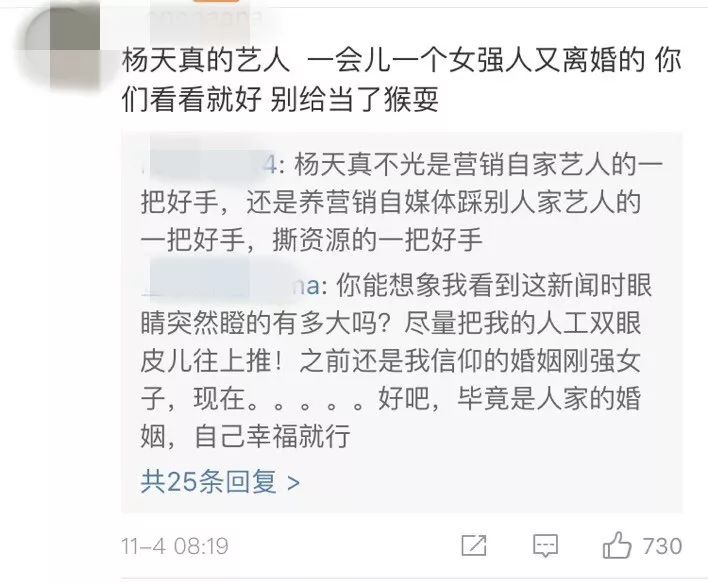The width and height of the screenshot is (708, 582).
Task: Tap the line 你们看看就好 别给当了猴耍
Action: tap(280, 98)
